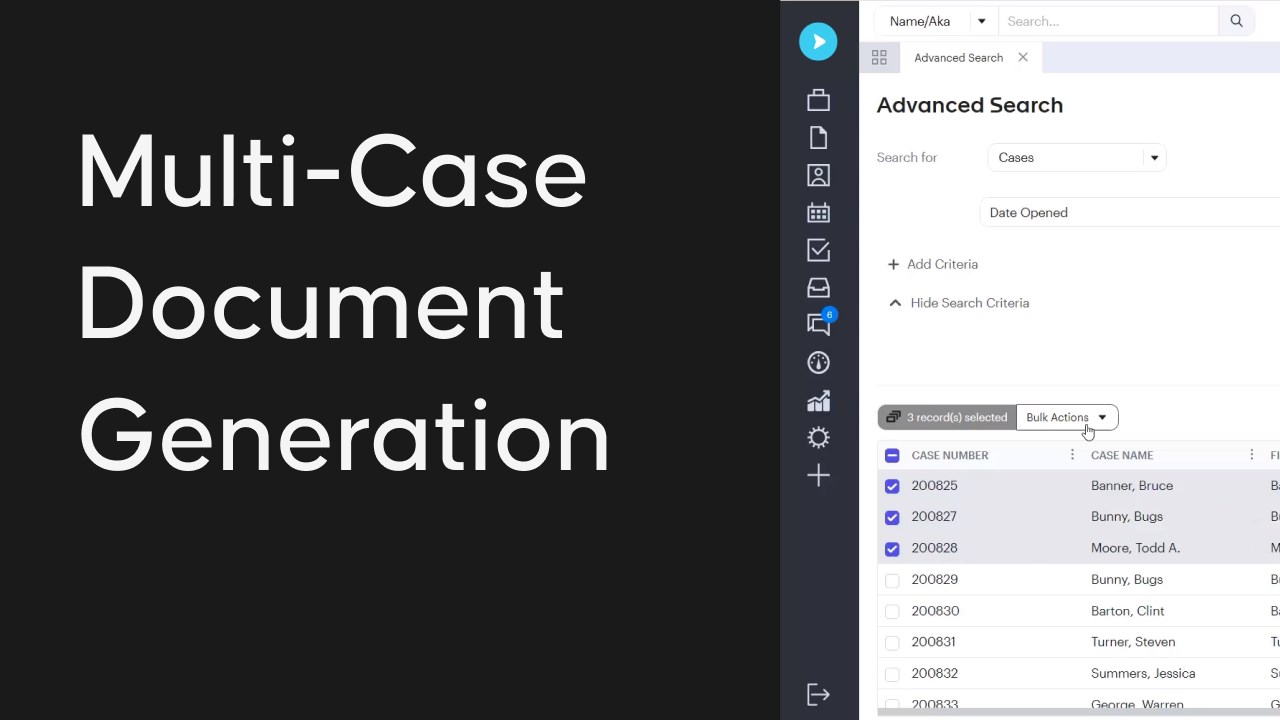The height and width of the screenshot is (720, 1280).
Task: Click Add Criteria link
Action: 933,264
